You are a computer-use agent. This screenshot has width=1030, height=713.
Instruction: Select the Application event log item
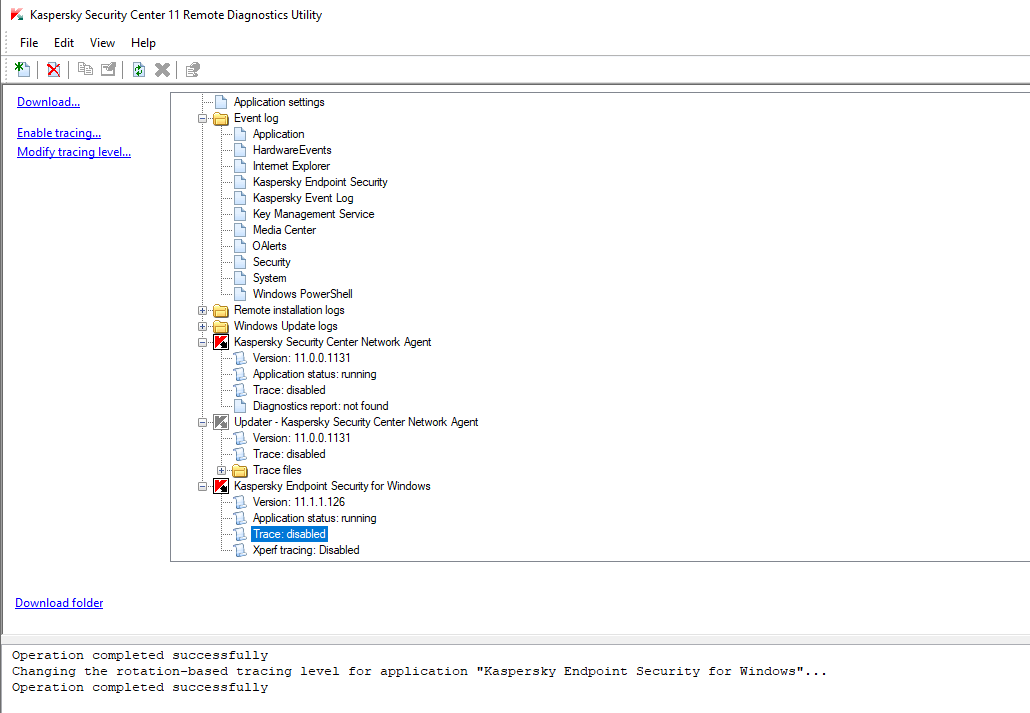coord(279,134)
